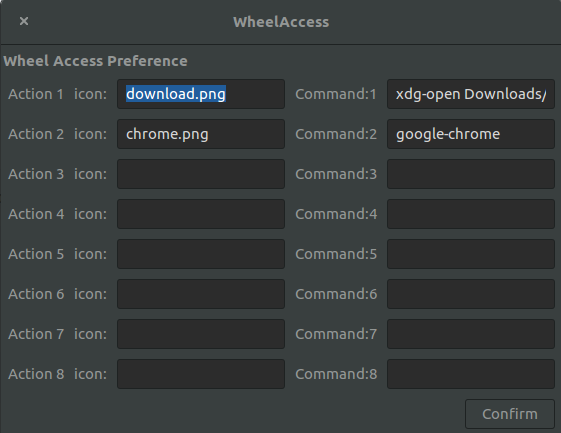
Task: Click the chrome.png icon field
Action: pos(201,134)
